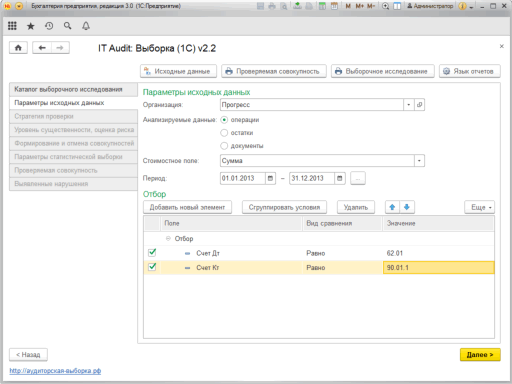Select Стратегия проверки tab
Screen dimensions: 512x384
73,116
